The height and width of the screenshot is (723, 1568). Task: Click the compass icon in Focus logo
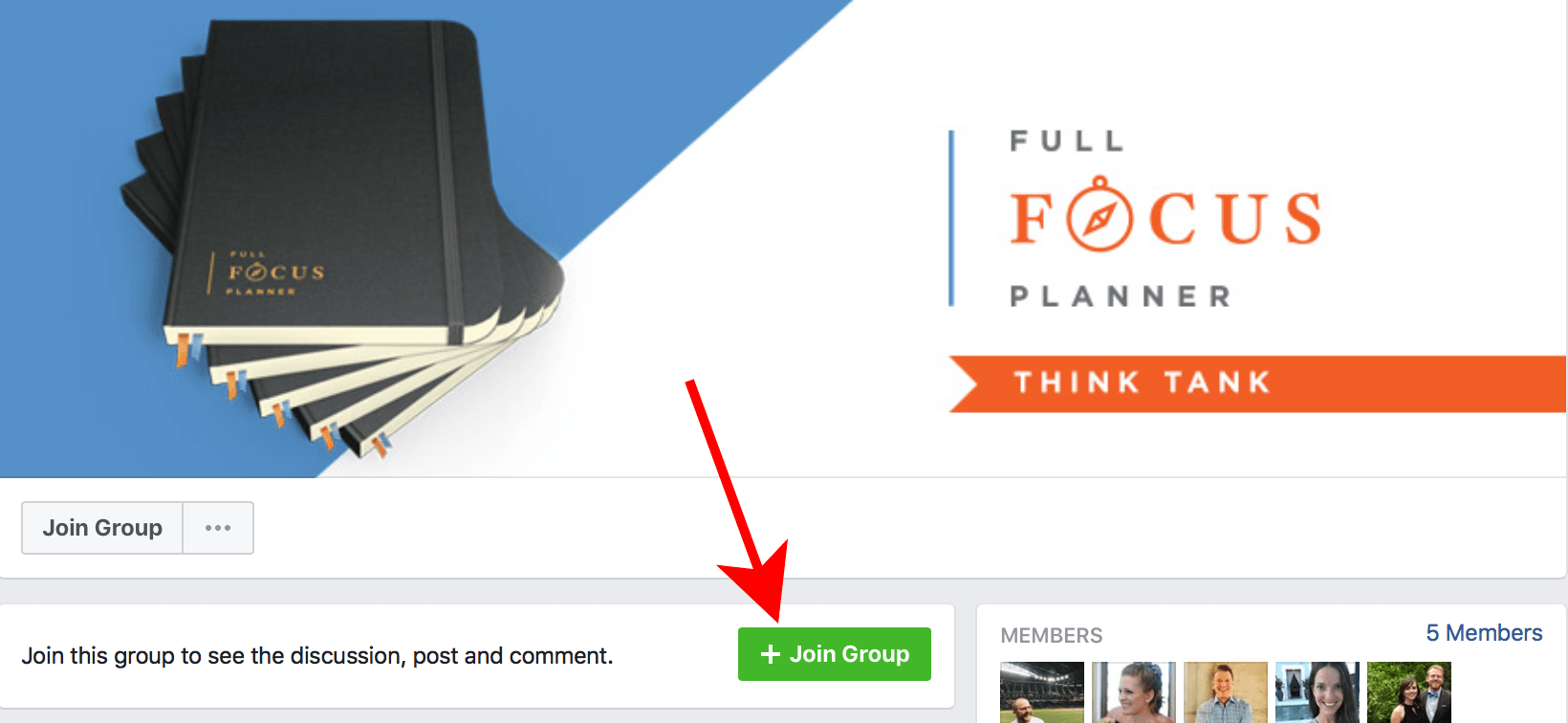1100,215
